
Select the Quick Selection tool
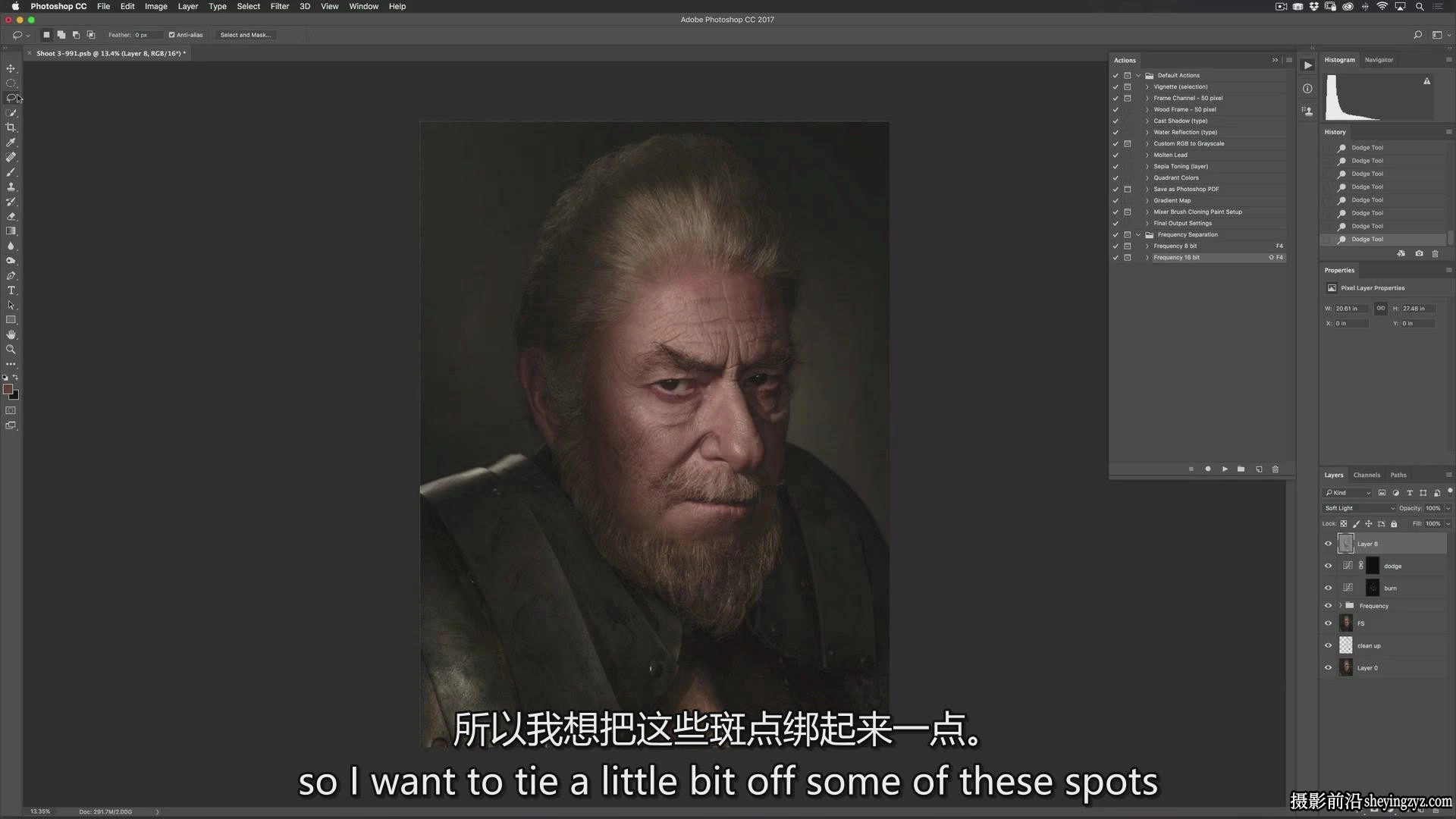(11, 113)
